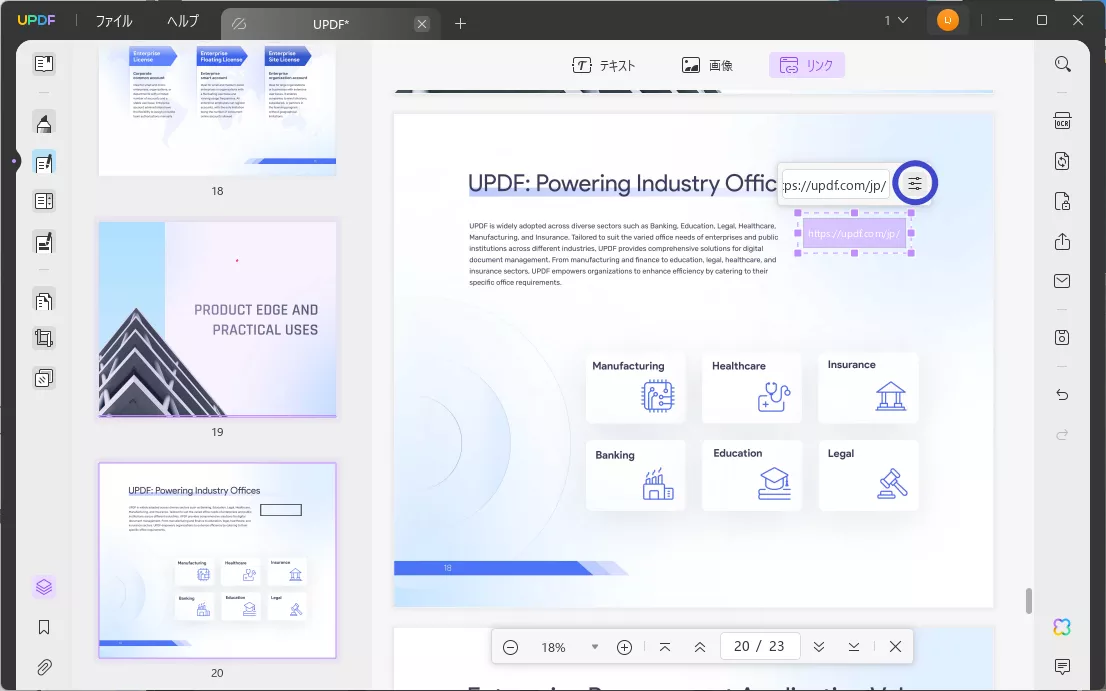1106x691 pixels.
Task: Go to the previous page
Action: coord(700,647)
